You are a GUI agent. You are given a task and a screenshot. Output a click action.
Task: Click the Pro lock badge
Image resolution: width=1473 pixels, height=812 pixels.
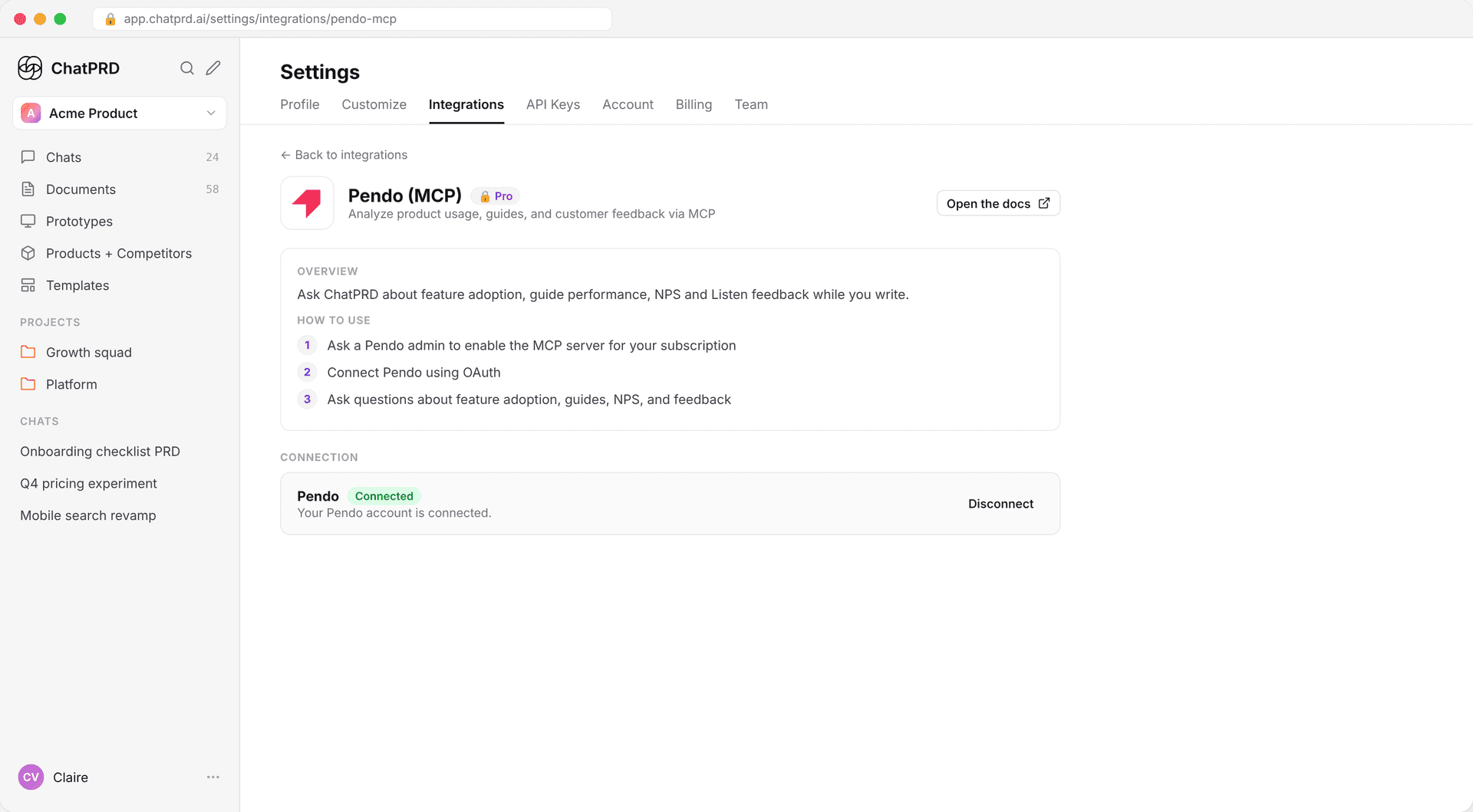click(496, 196)
